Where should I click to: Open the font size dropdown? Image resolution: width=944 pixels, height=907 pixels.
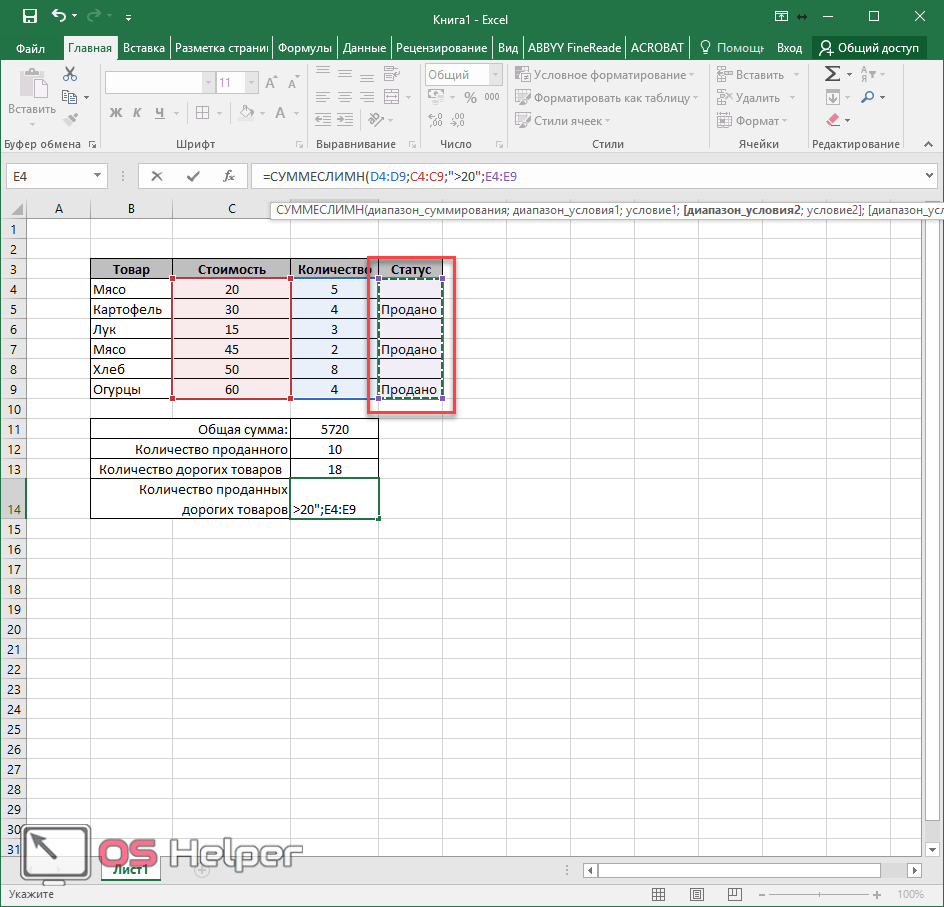click(252, 83)
